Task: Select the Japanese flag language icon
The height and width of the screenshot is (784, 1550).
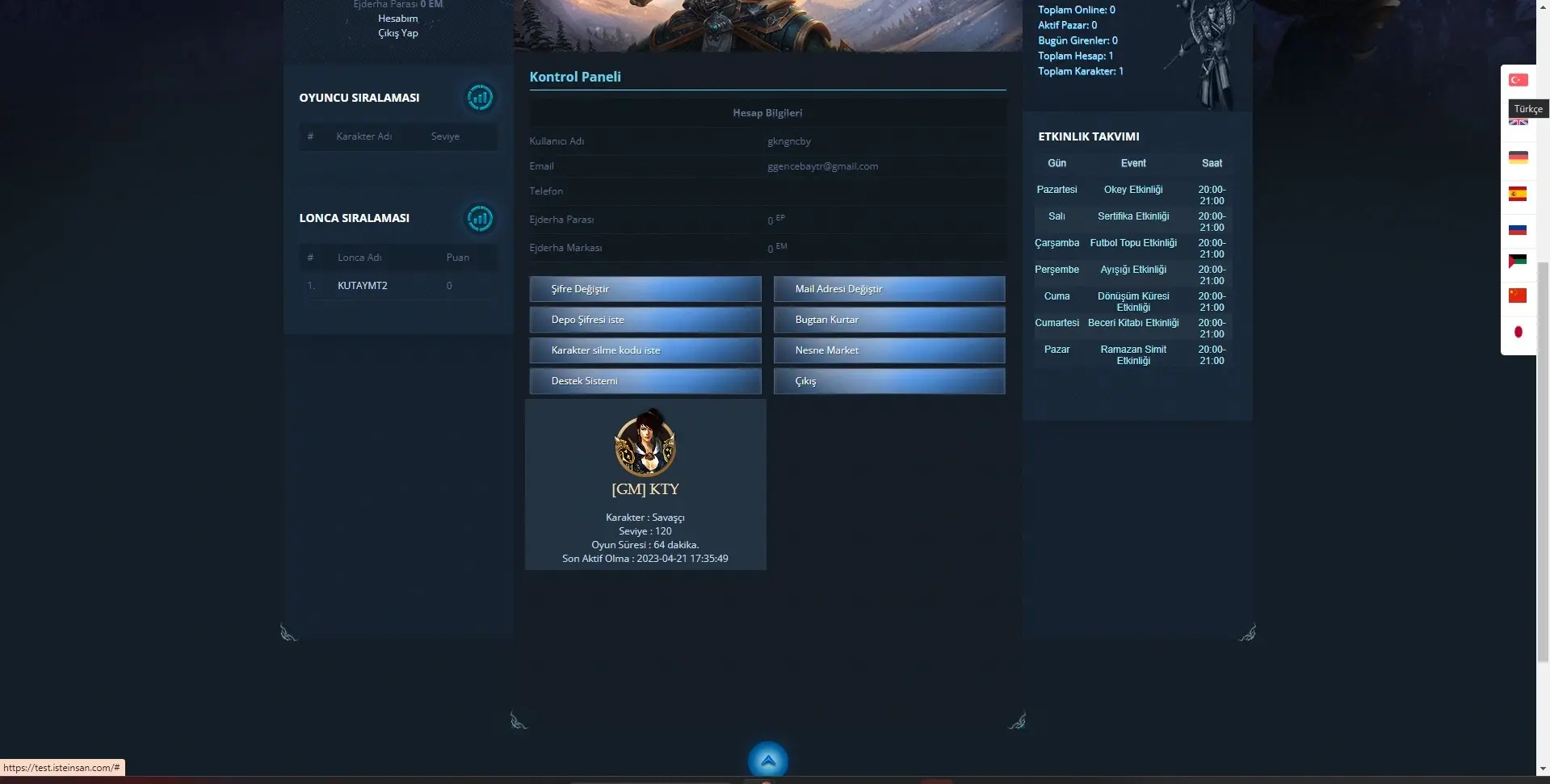Action: (x=1518, y=332)
